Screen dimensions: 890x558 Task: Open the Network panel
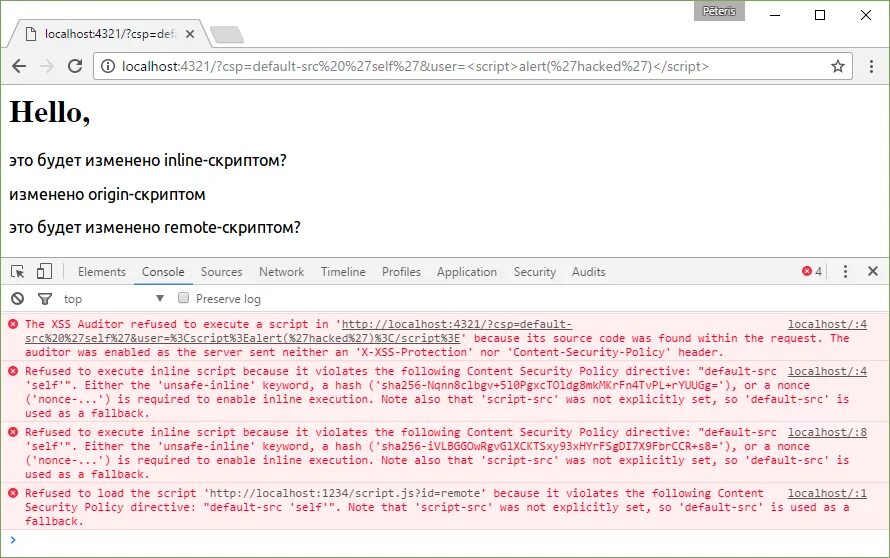[282, 272]
